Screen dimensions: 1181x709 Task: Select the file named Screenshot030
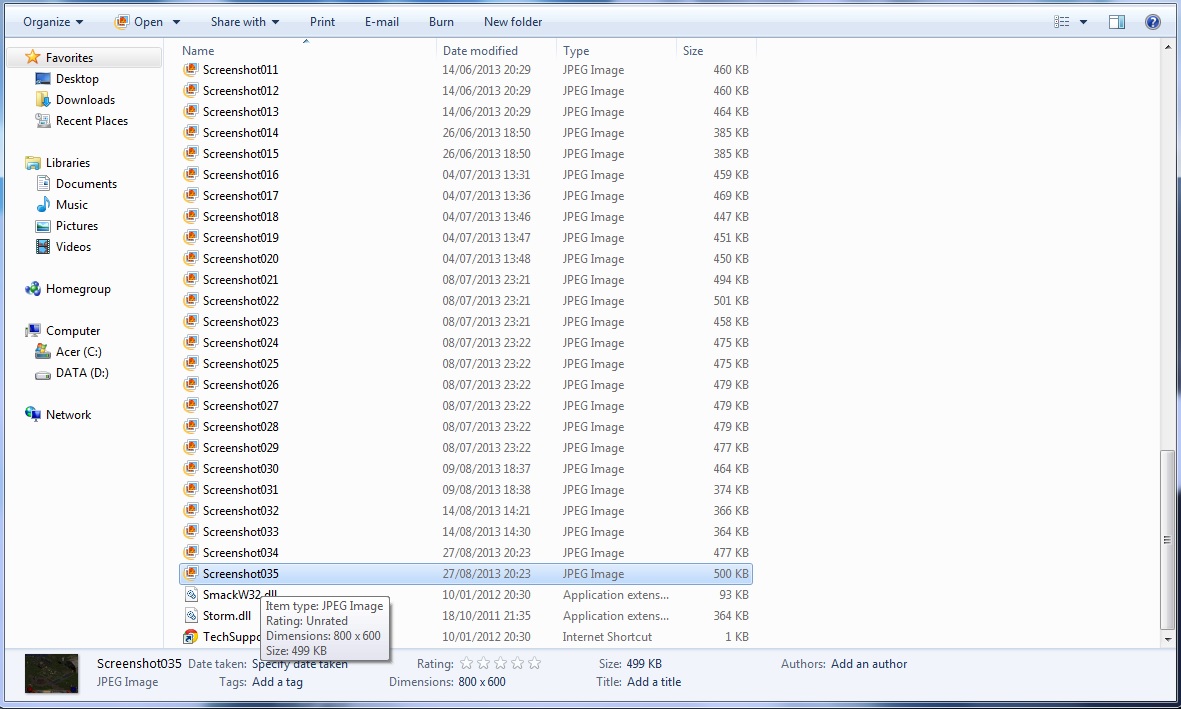tap(240, 469)
